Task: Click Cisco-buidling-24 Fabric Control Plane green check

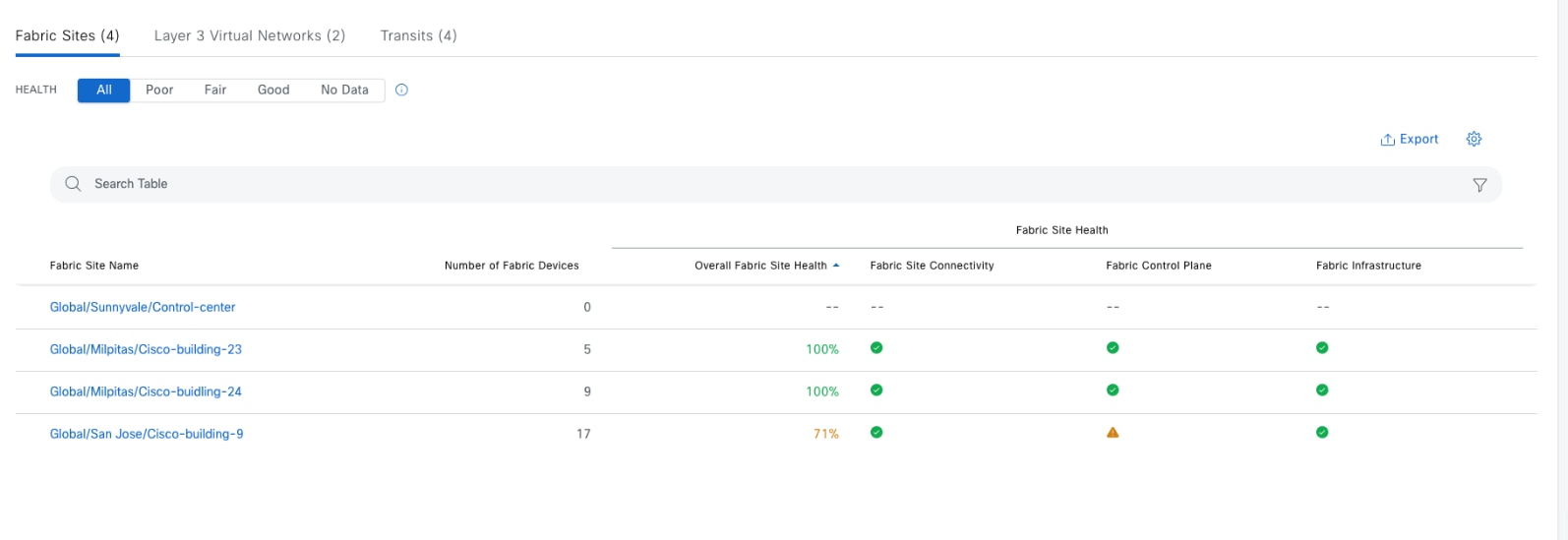Action: point(1113,390)
